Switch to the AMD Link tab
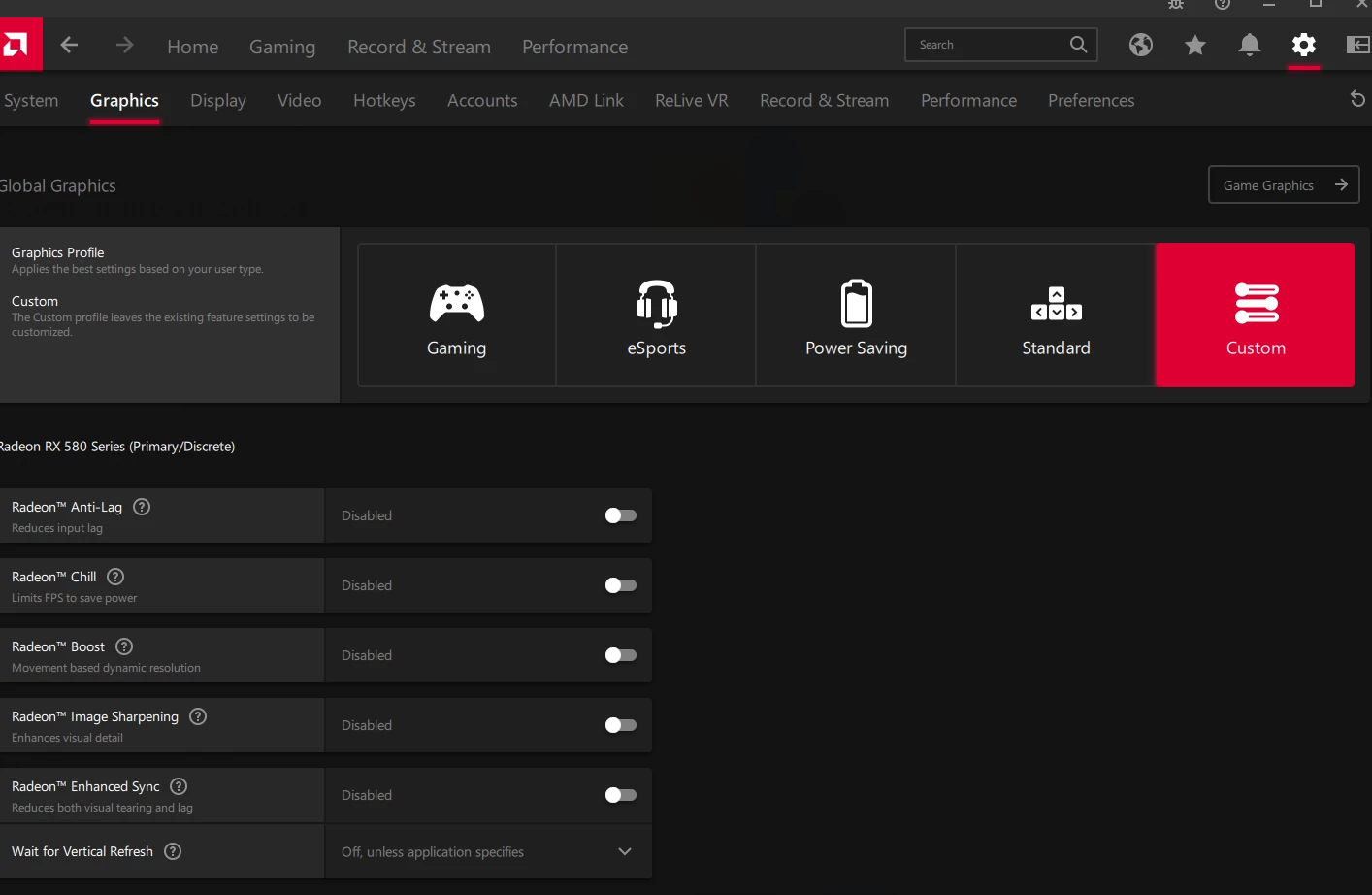1372x895 pixels. point(586,100)
